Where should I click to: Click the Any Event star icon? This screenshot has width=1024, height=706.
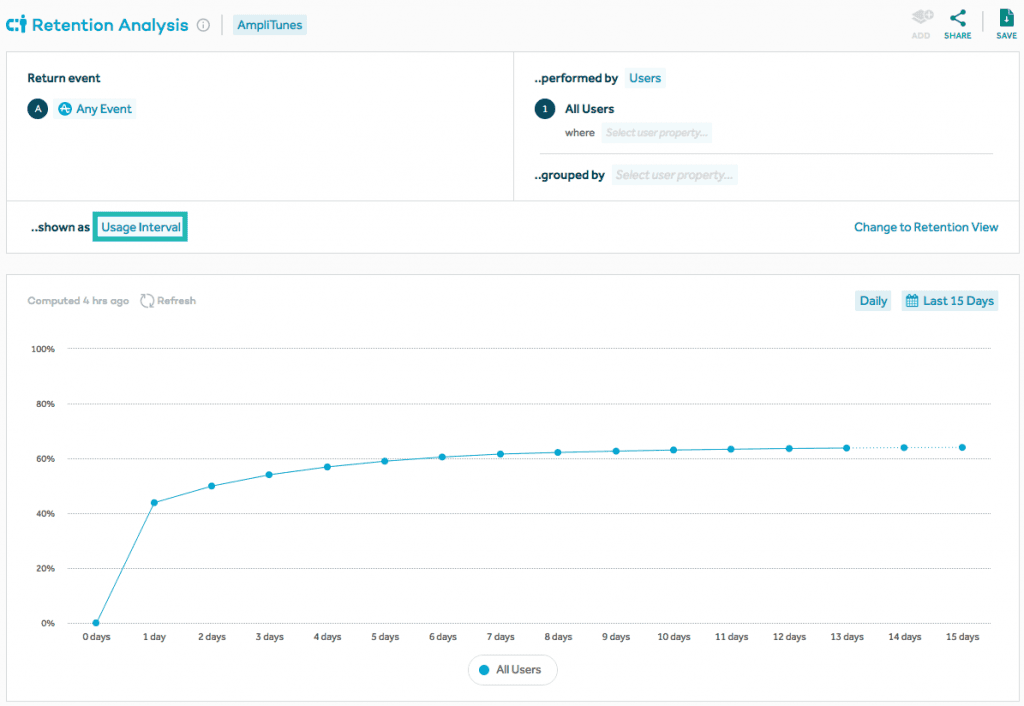pos(64,109)
